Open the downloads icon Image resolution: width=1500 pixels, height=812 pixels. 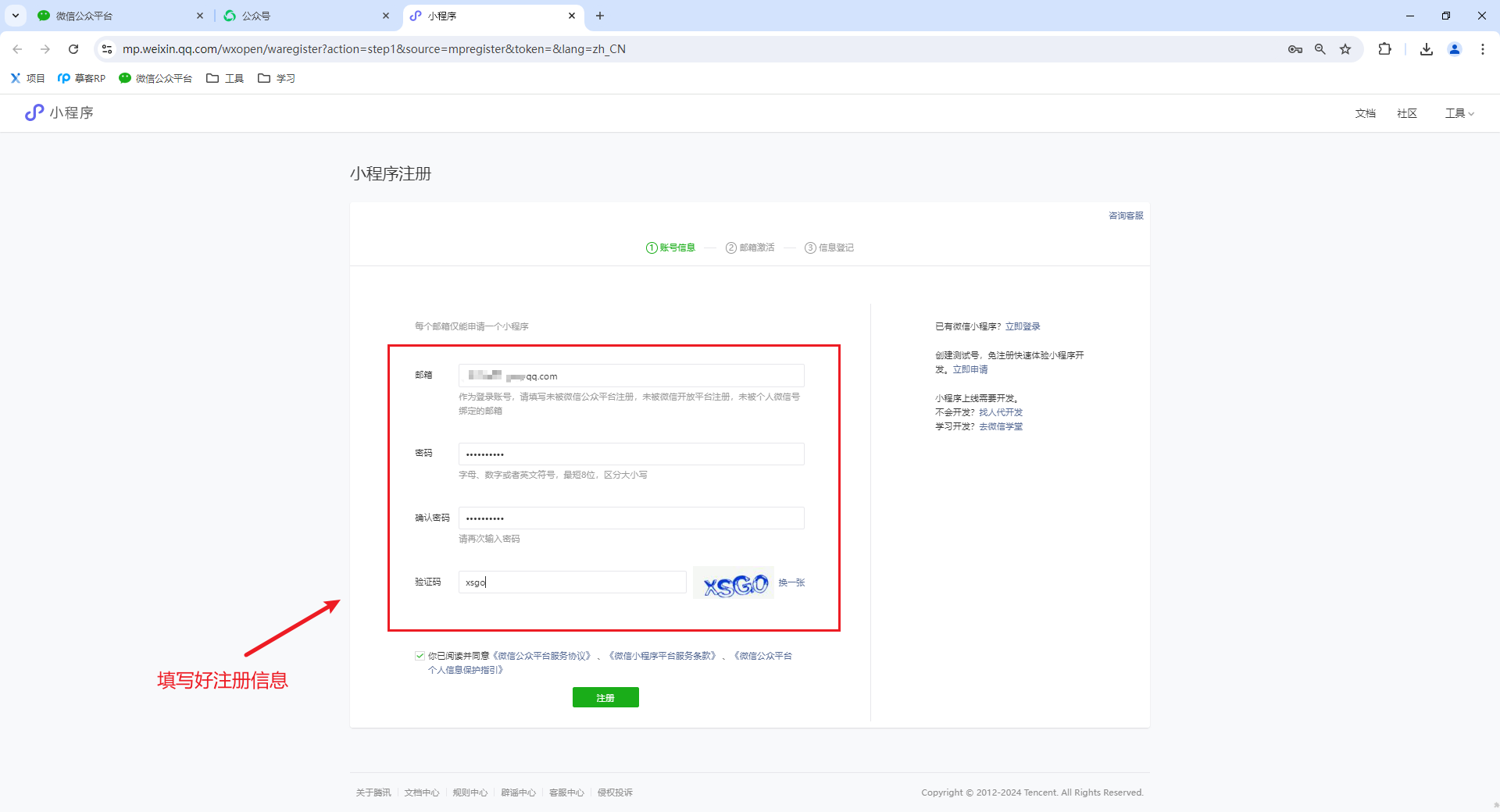[x=1427, y=49]
